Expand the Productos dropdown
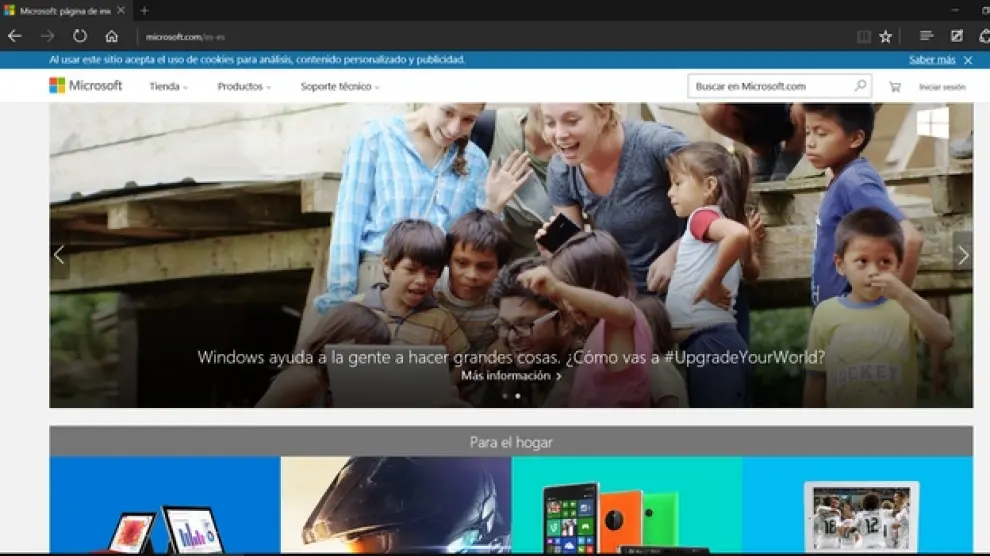990x556 pixels. tap(244, 87)
